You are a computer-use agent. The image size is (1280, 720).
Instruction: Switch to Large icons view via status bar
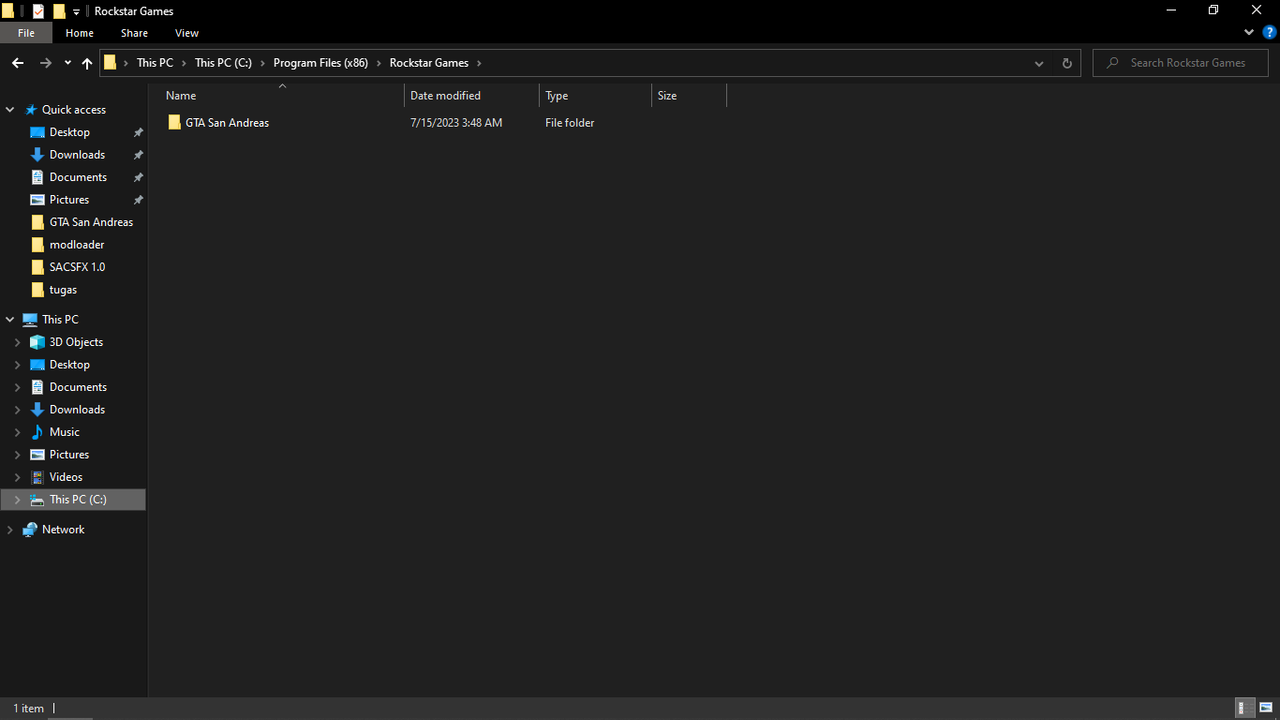(1266, 708)
